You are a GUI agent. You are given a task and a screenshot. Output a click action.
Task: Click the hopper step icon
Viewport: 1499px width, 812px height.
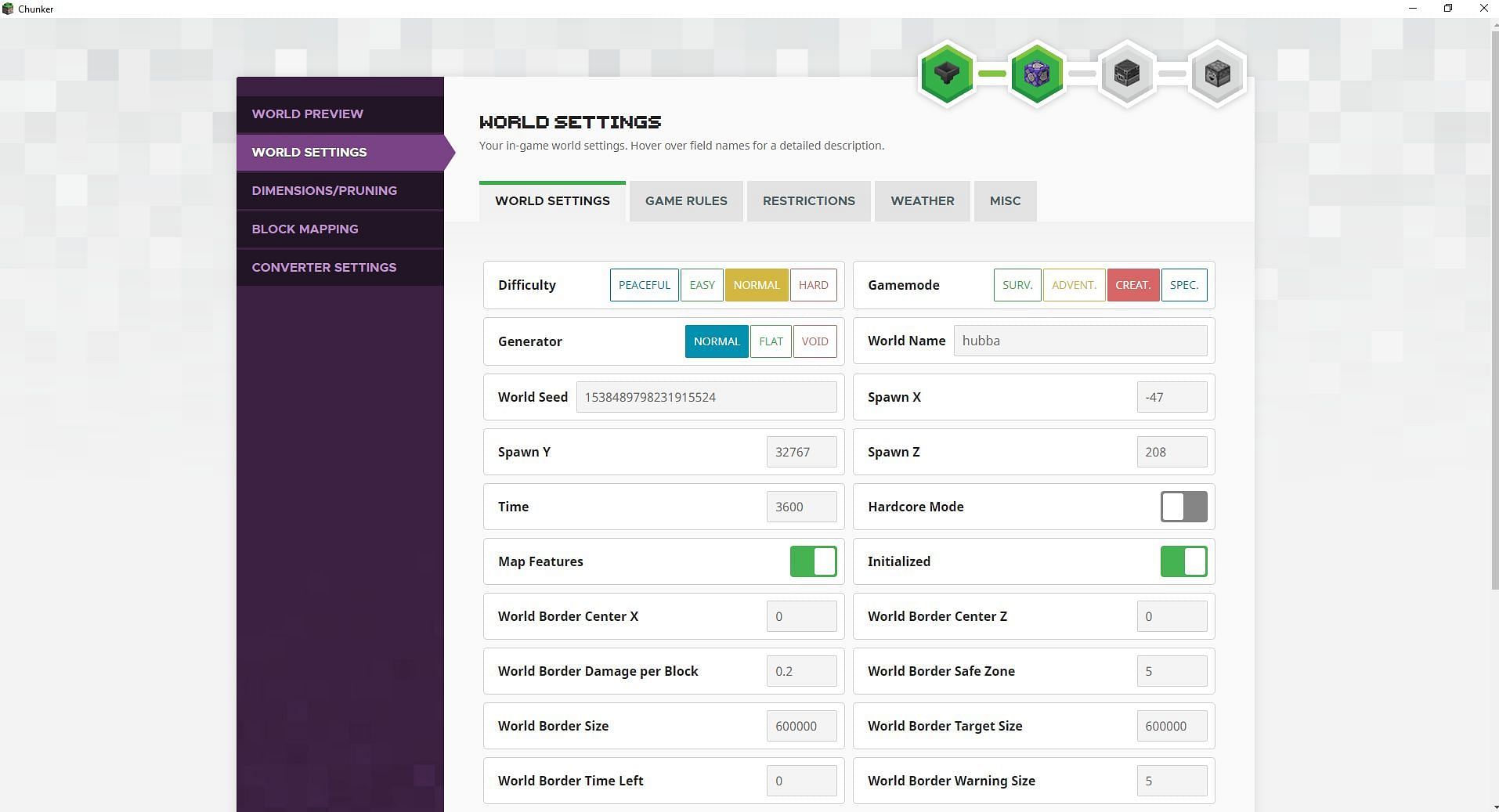click(x=947, y=74)
